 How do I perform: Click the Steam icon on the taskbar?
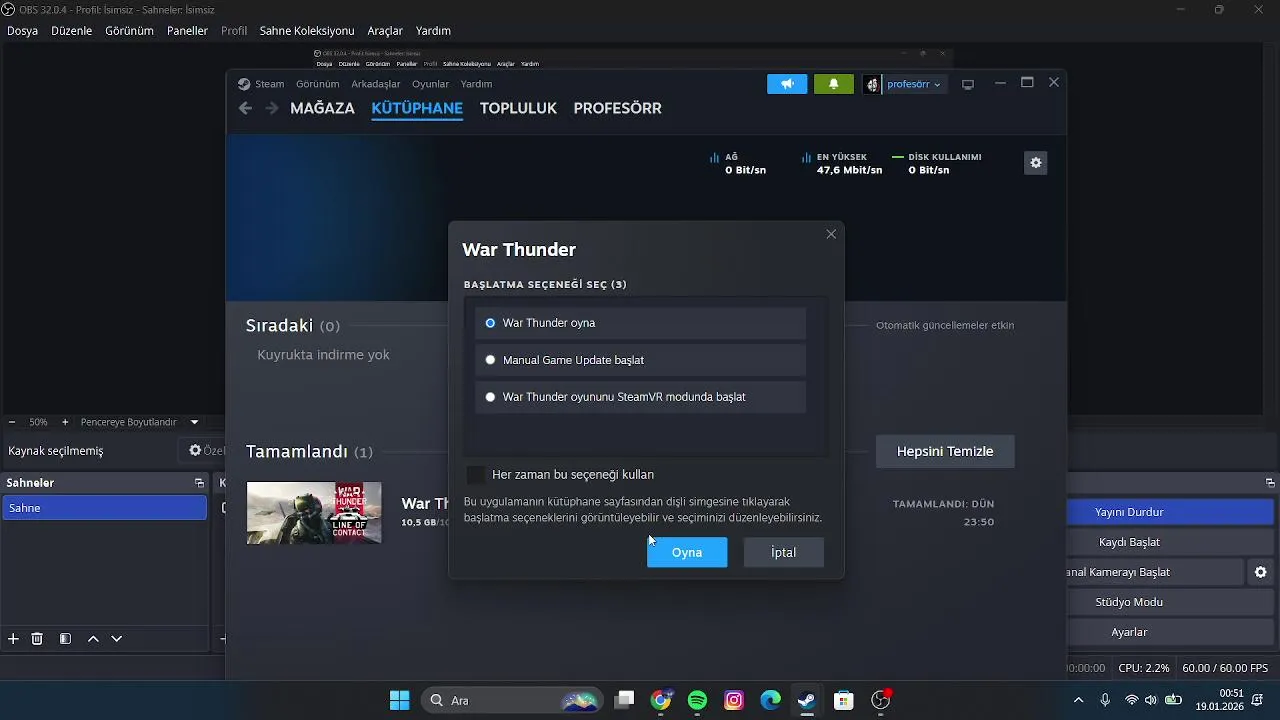click(806, 700)
